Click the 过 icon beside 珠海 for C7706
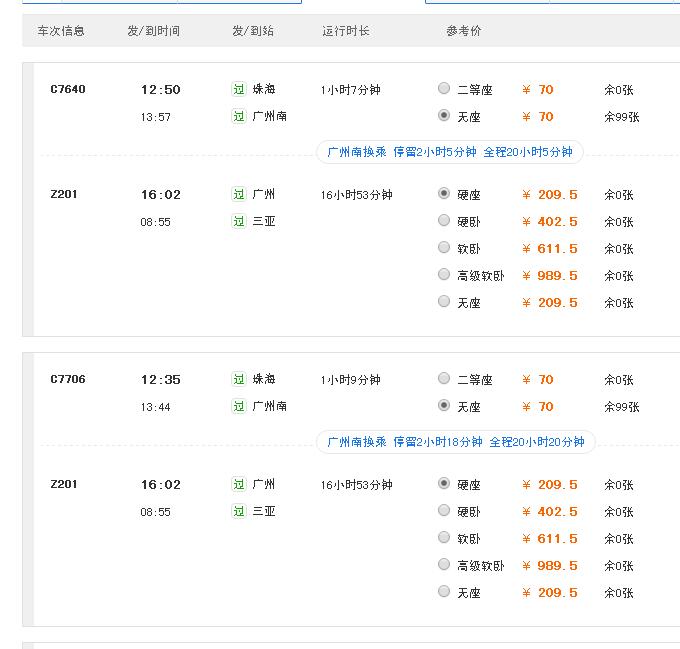The image size is (680, 649). click(x=239, y=379)
